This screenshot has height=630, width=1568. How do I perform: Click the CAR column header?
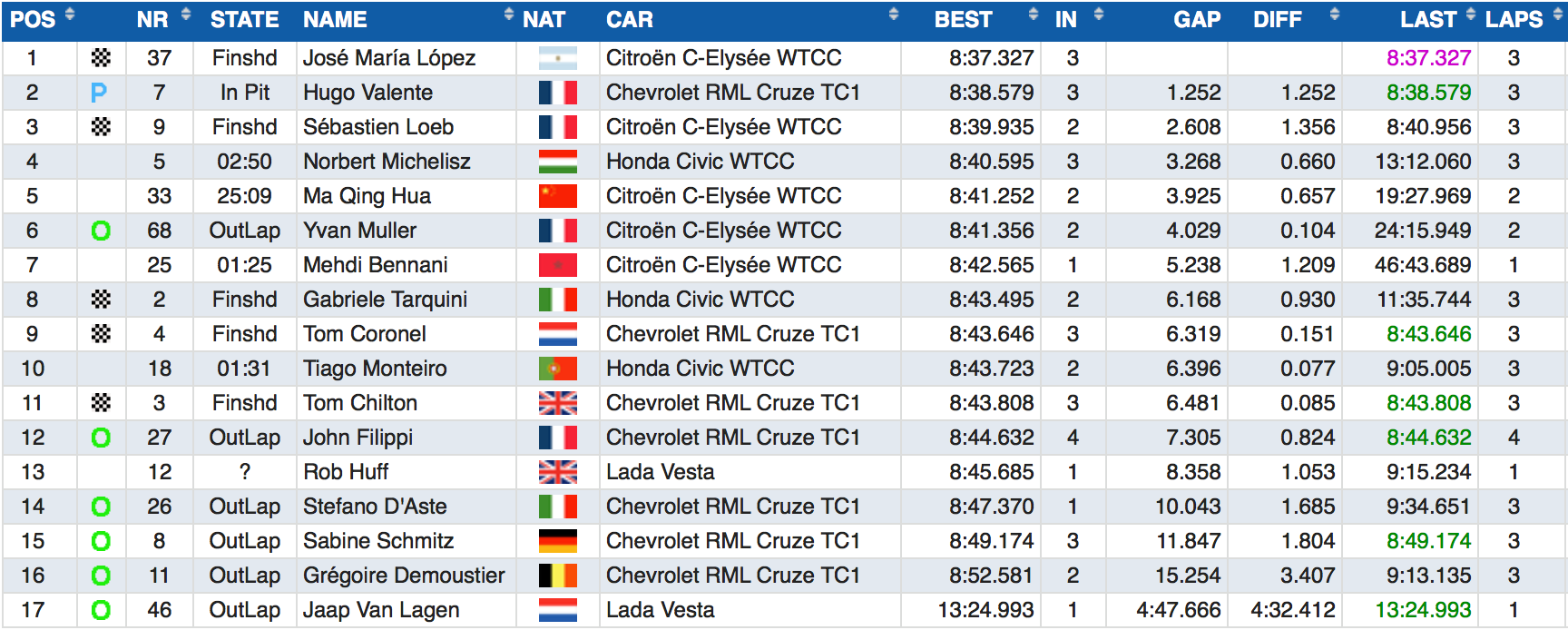[630, 19]
